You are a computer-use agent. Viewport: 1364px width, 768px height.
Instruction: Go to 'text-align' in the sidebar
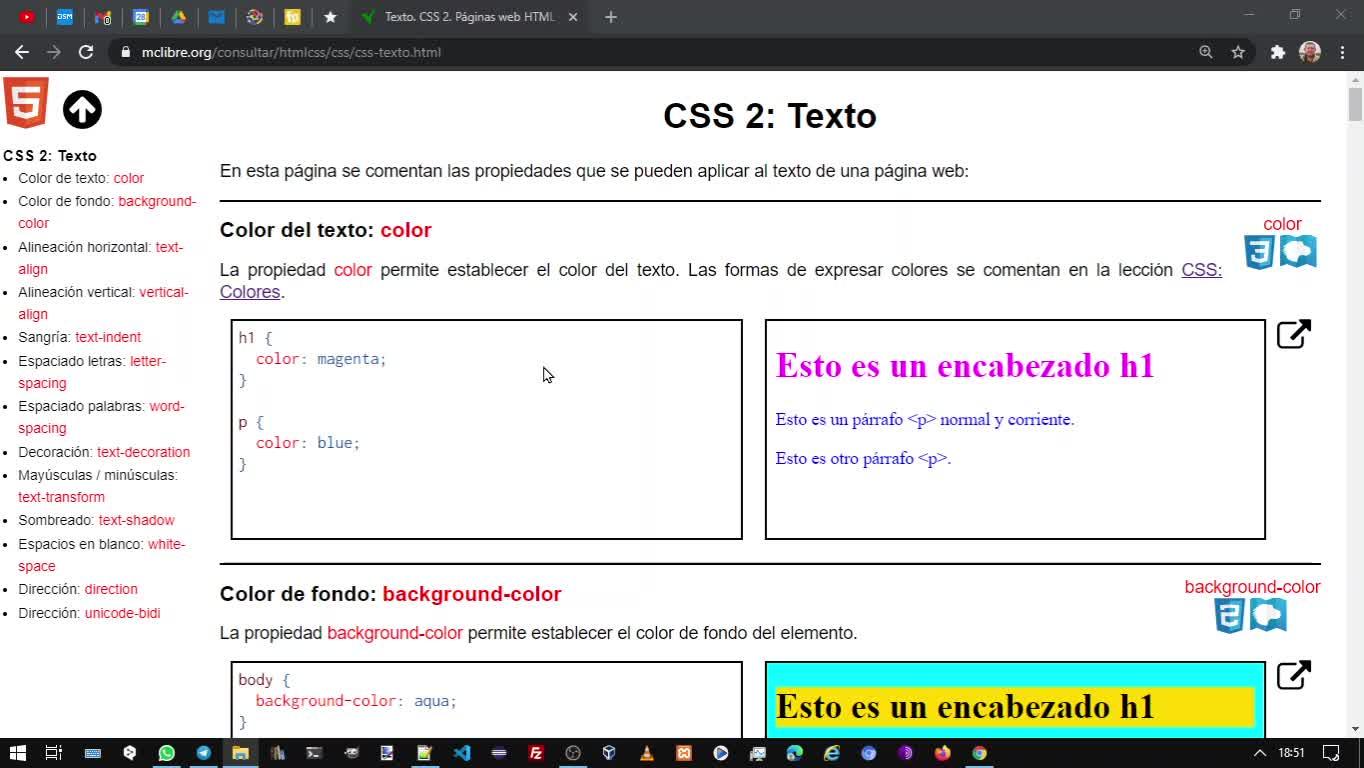coord(100,258)
